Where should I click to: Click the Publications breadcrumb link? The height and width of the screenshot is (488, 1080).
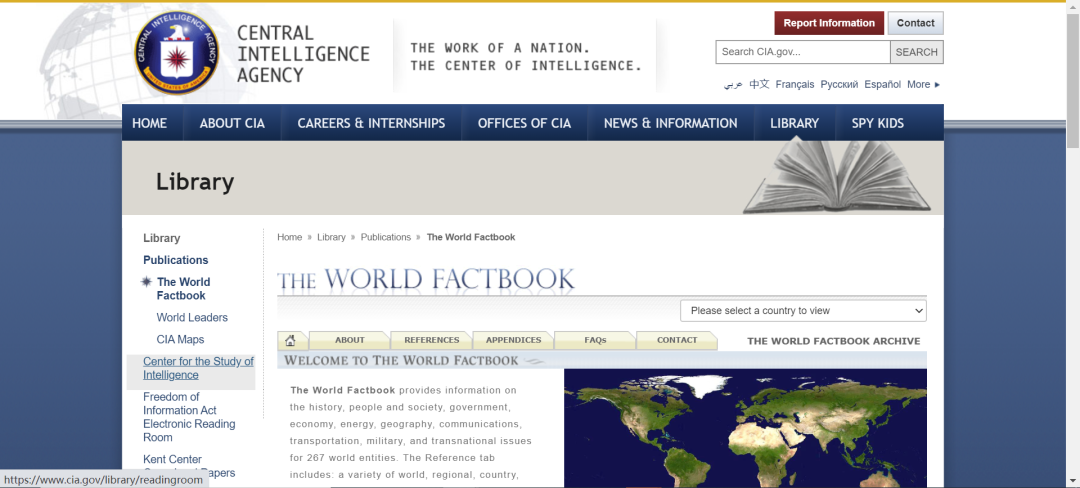pos(386,237)
